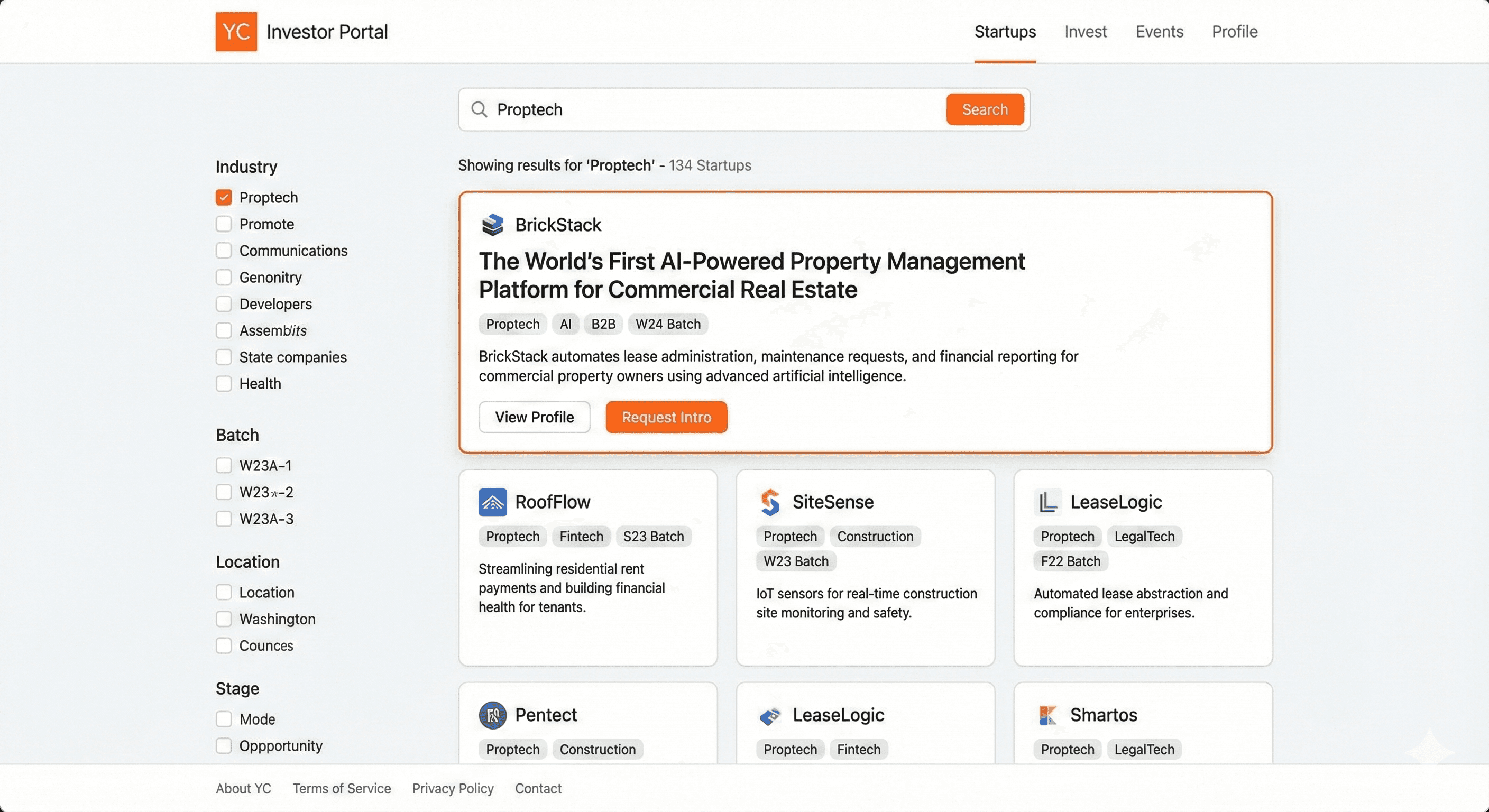Uncheck the Proptech industry checkbox
This screenshot has height=812, width=1489.
(224, 198)
